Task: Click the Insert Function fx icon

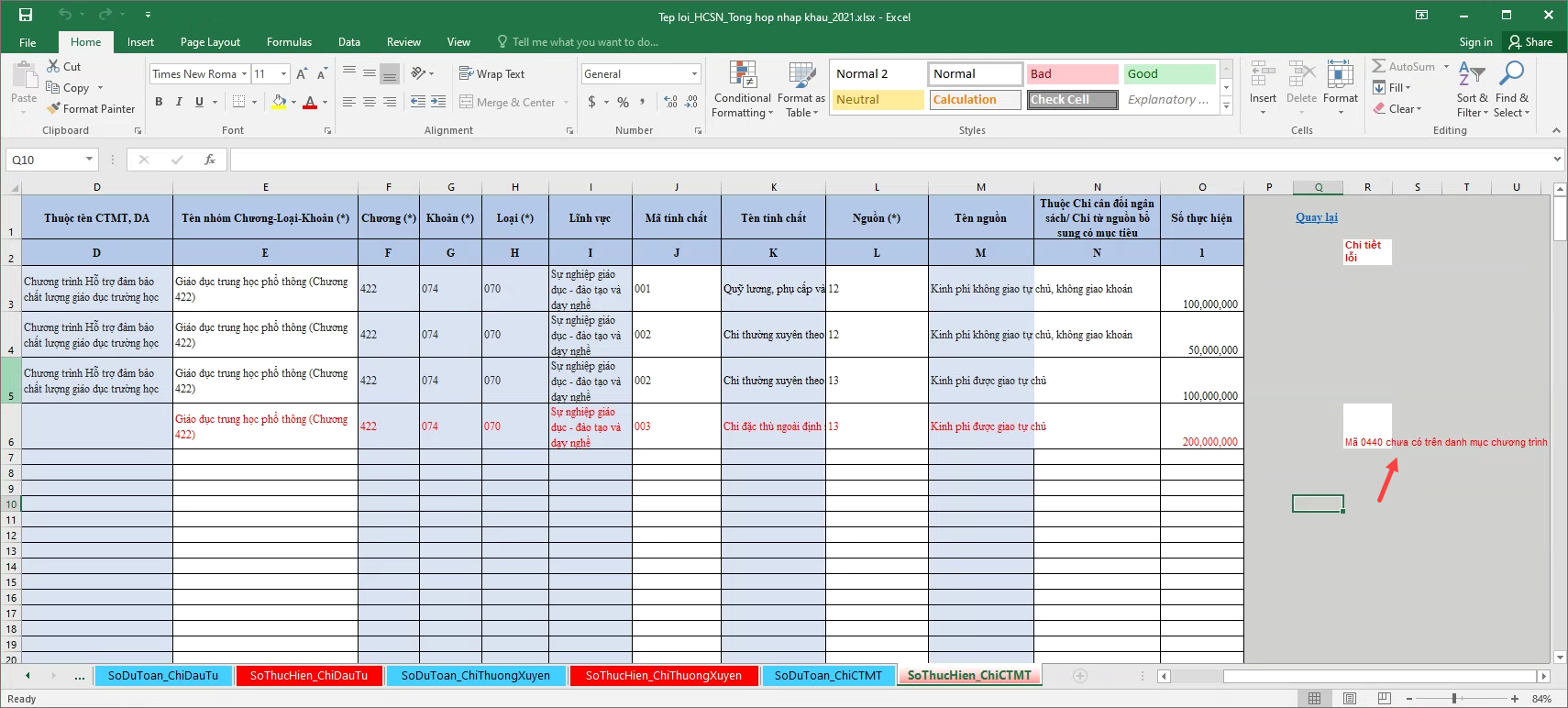Action: (x=209, y=160)
